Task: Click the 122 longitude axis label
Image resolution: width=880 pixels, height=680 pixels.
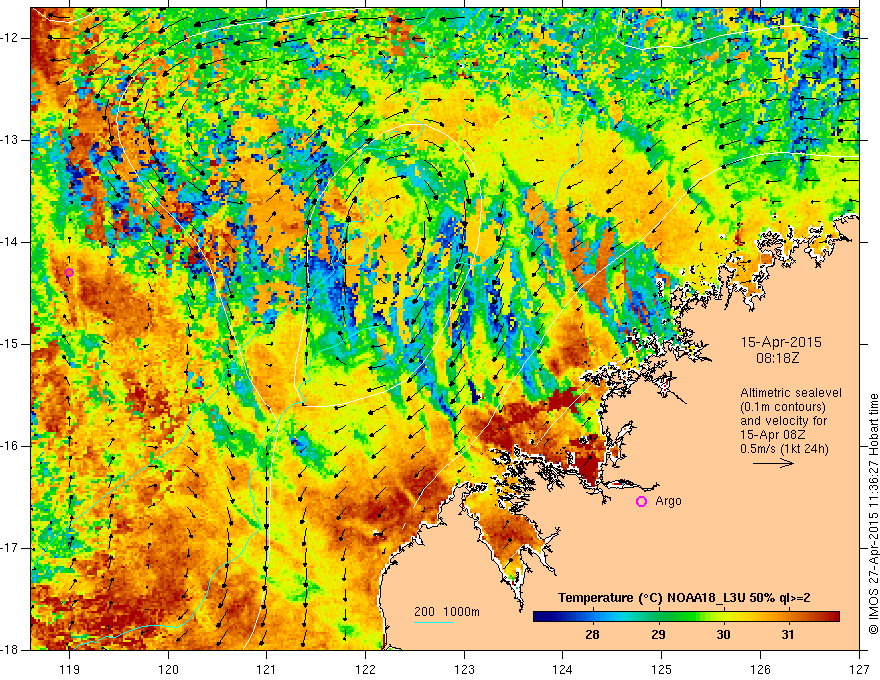Action: pyautogui.click(x=365, y=669)
